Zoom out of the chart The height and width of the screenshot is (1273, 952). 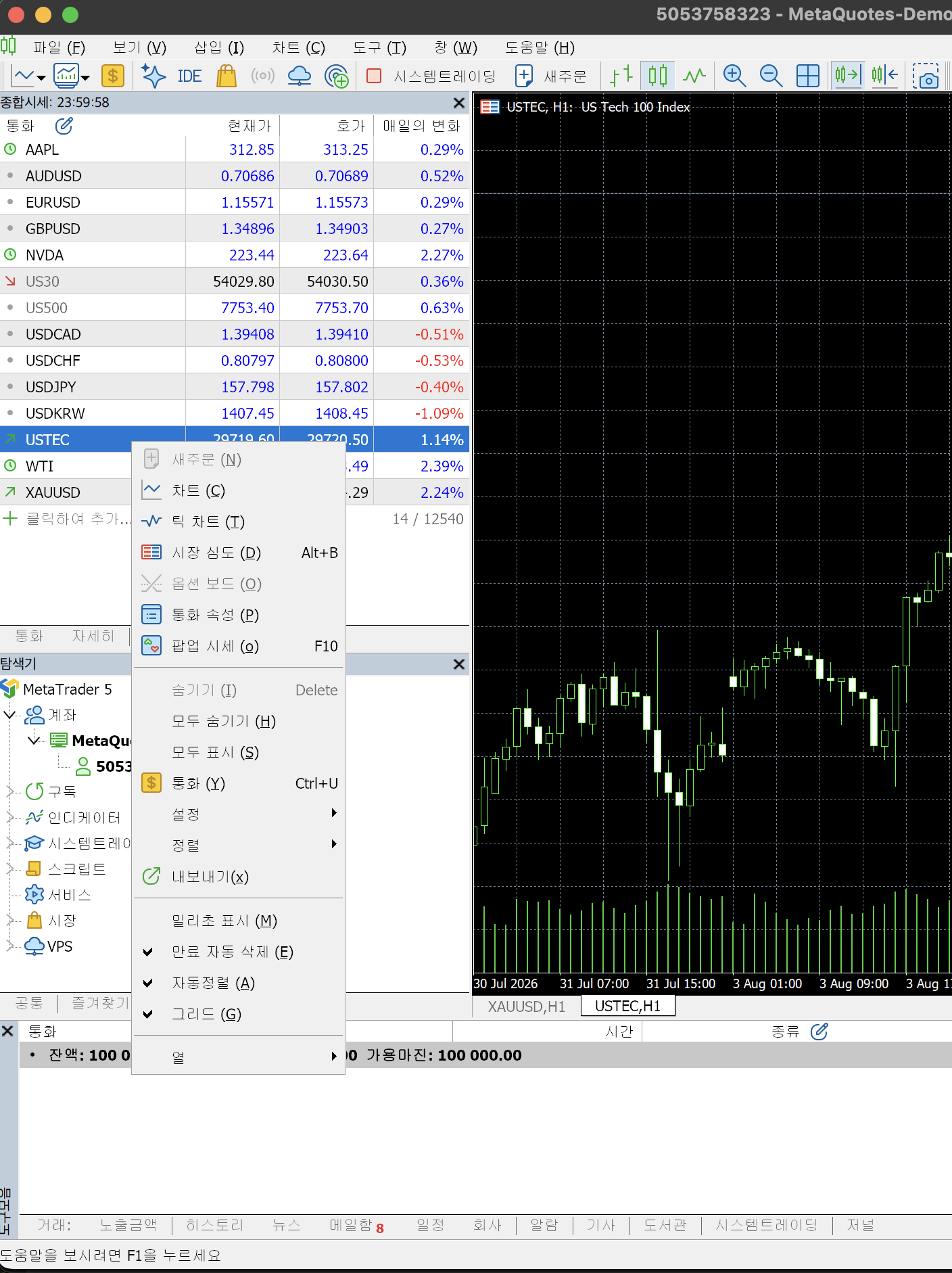pyautogui.click(x=771, y=76)
